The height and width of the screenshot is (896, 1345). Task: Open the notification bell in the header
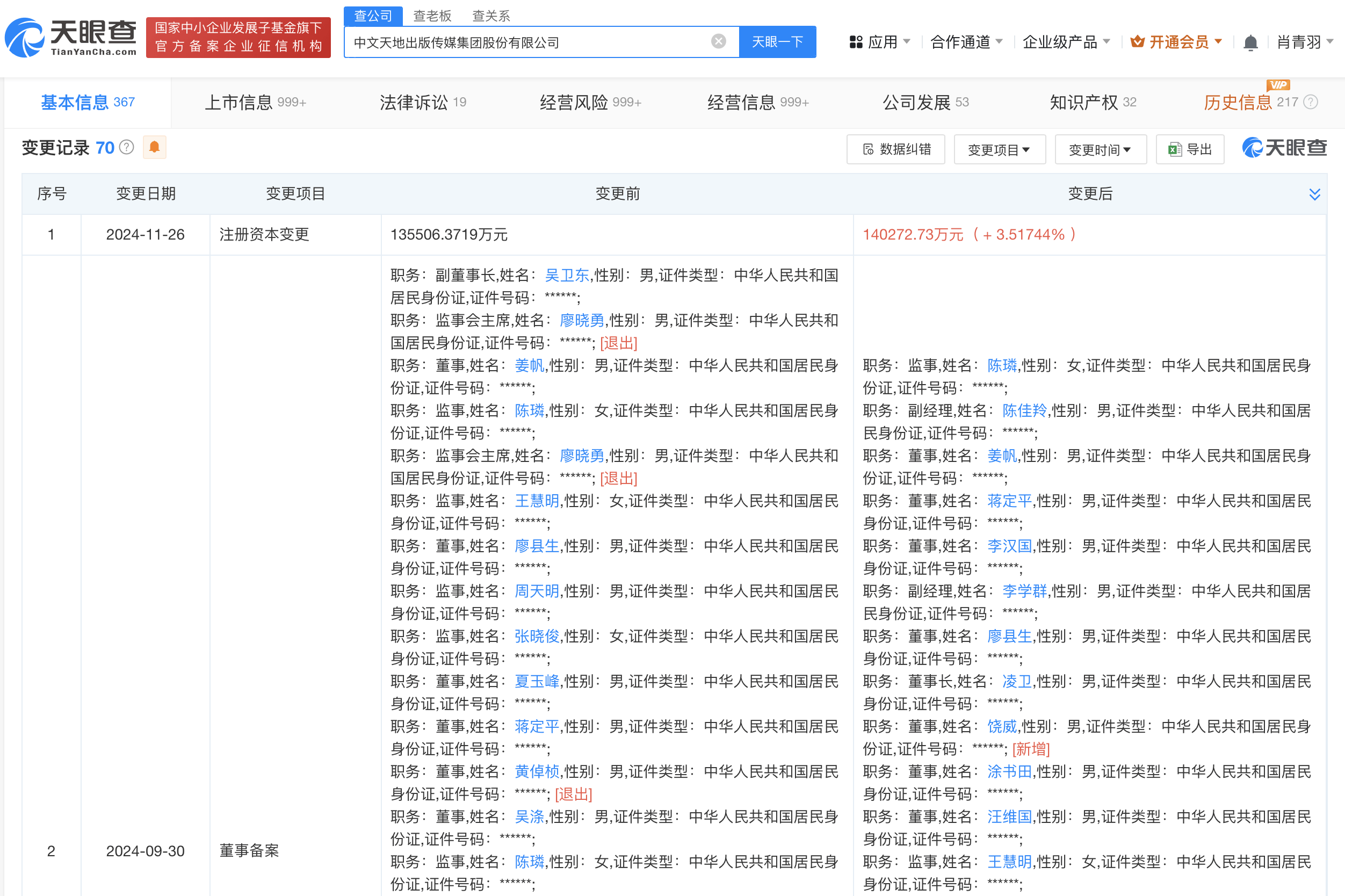[x=1250, y=42]
